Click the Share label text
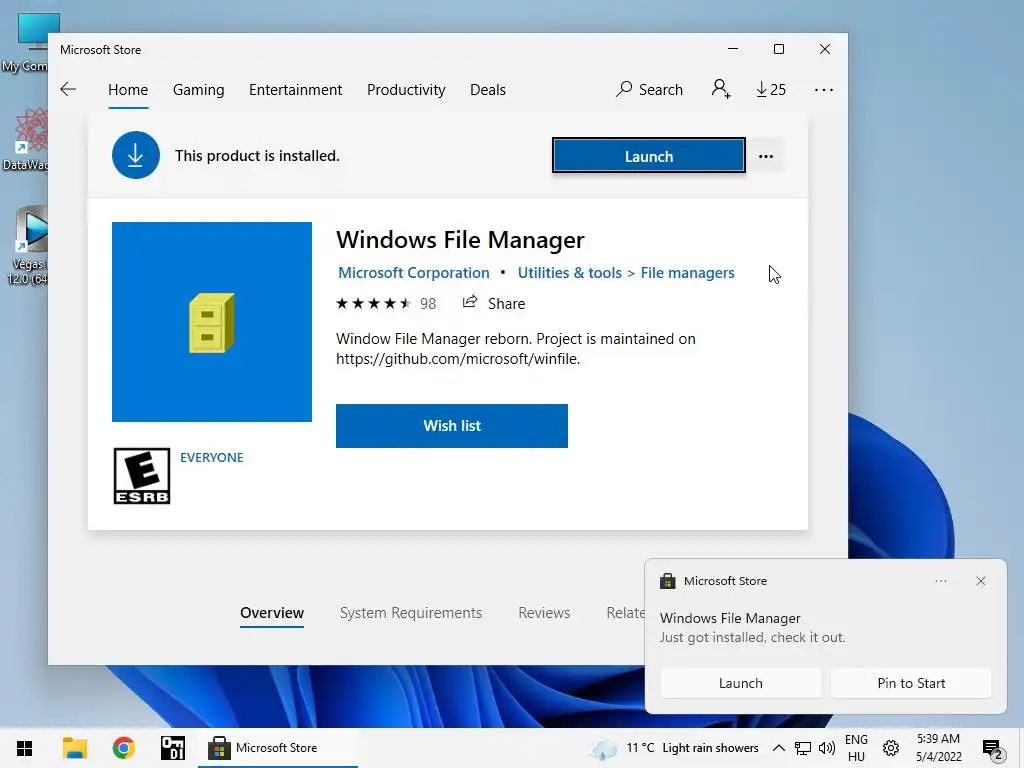 click(x=506, y=304)
